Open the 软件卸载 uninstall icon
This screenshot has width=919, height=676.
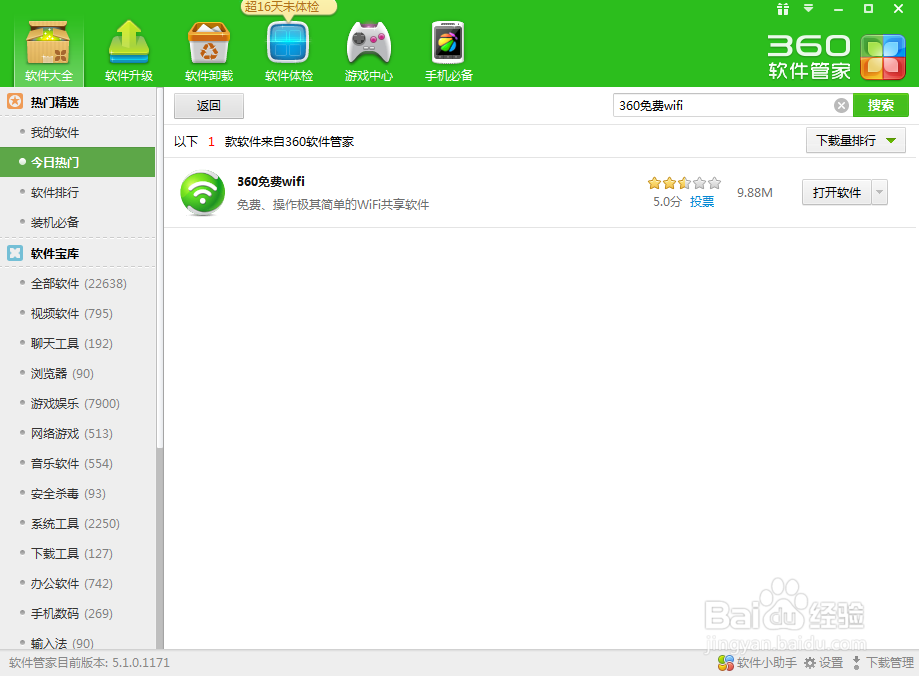pyautogui.click(x=209, y=52)
